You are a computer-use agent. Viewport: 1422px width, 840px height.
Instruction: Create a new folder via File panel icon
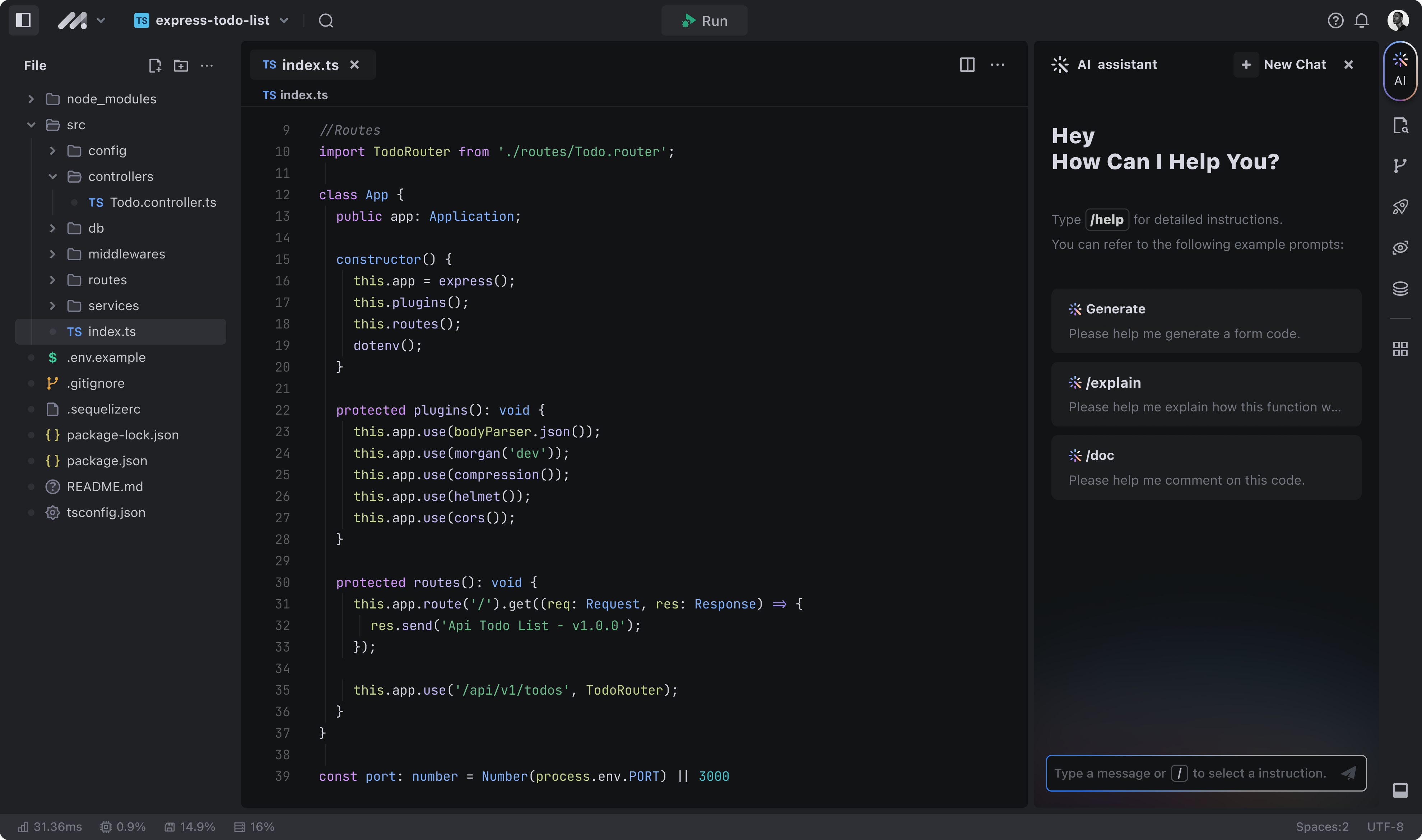[181, 66]
